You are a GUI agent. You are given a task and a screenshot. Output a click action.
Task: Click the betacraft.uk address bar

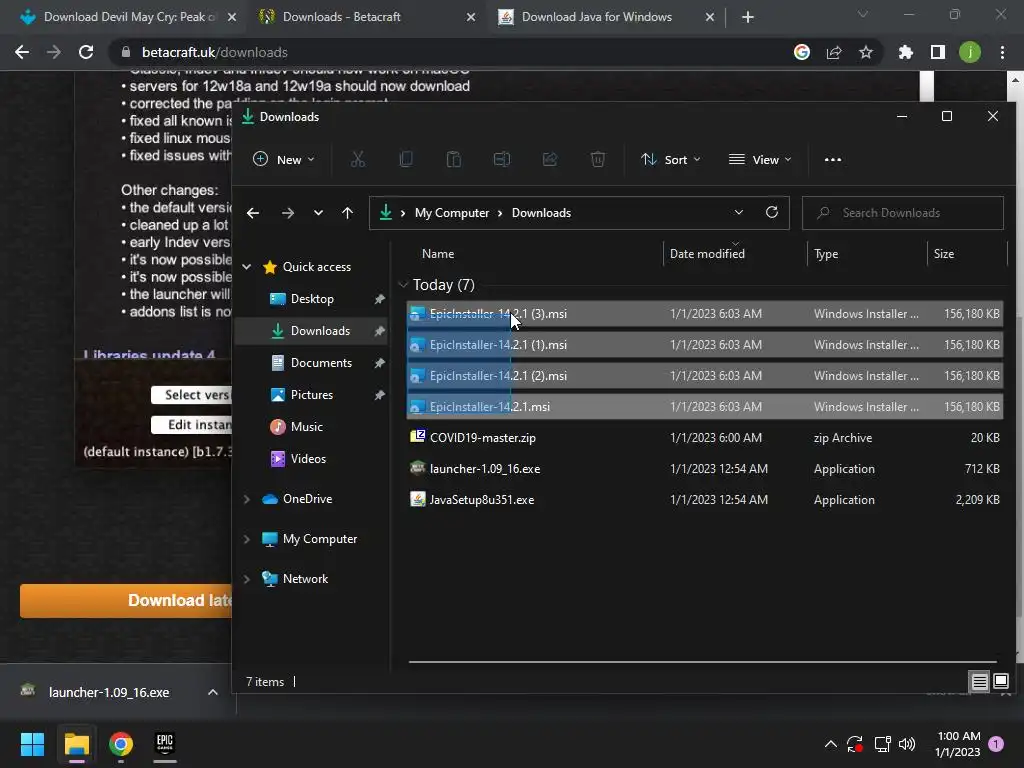451,52
